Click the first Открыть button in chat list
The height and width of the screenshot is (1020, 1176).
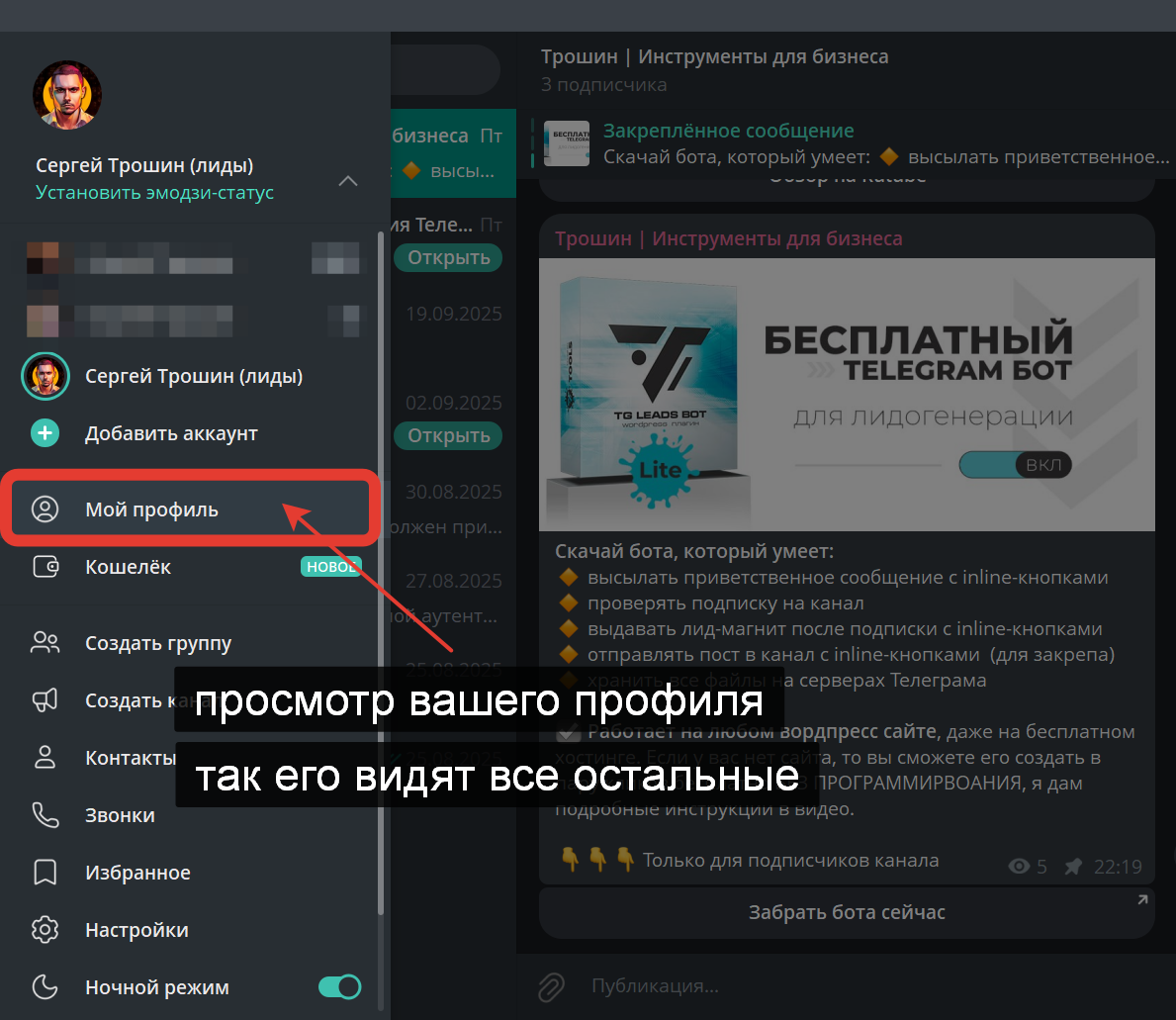click(x=448, y=257)
